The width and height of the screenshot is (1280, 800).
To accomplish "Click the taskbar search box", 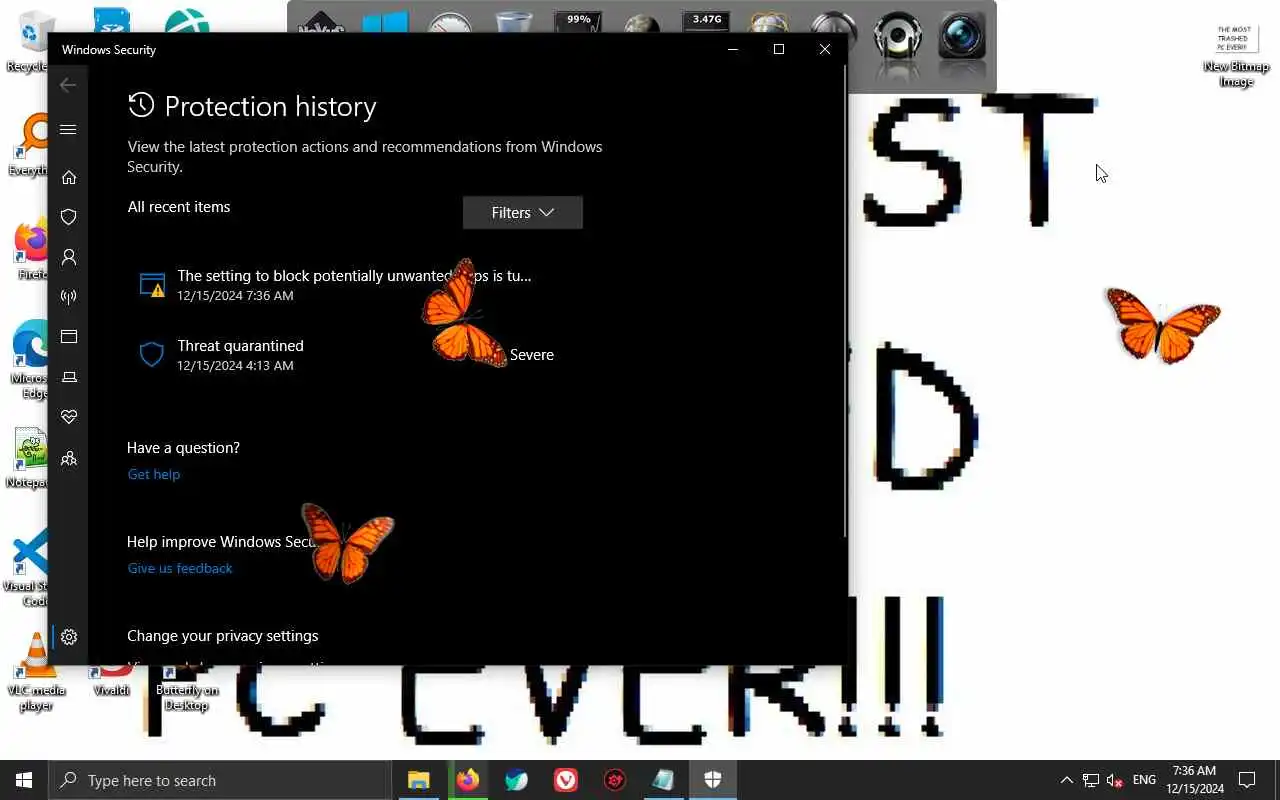I will (220, 780).
